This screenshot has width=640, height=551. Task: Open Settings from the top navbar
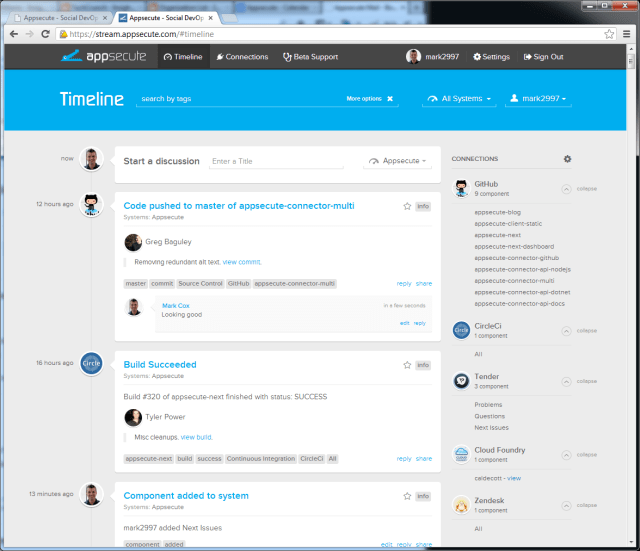click(x=491, y=57)
